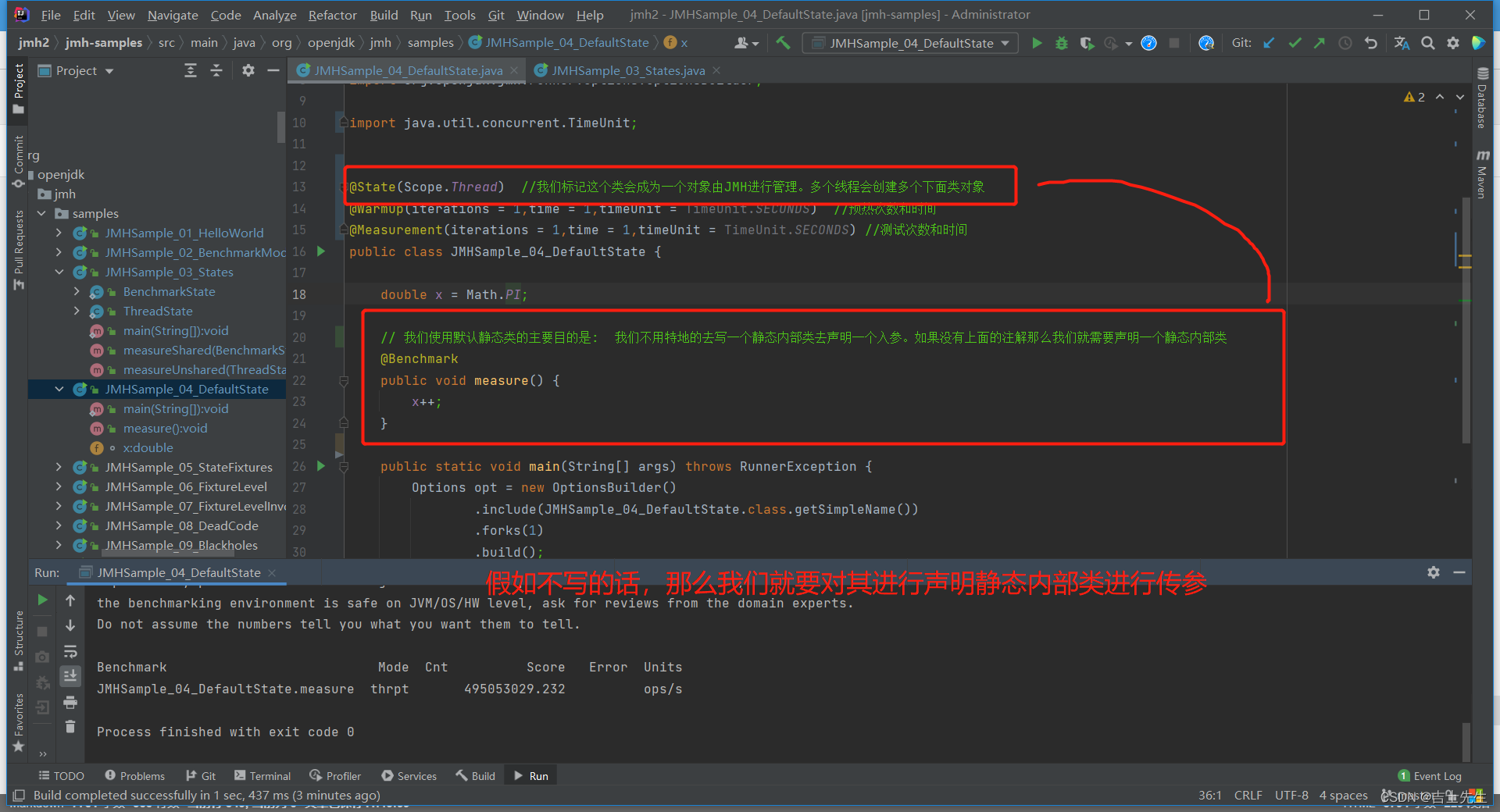Click the Git update project arrow
Image resolution: width=1500 pixels, height=812 pixels.
click(x=1270, y=43)
